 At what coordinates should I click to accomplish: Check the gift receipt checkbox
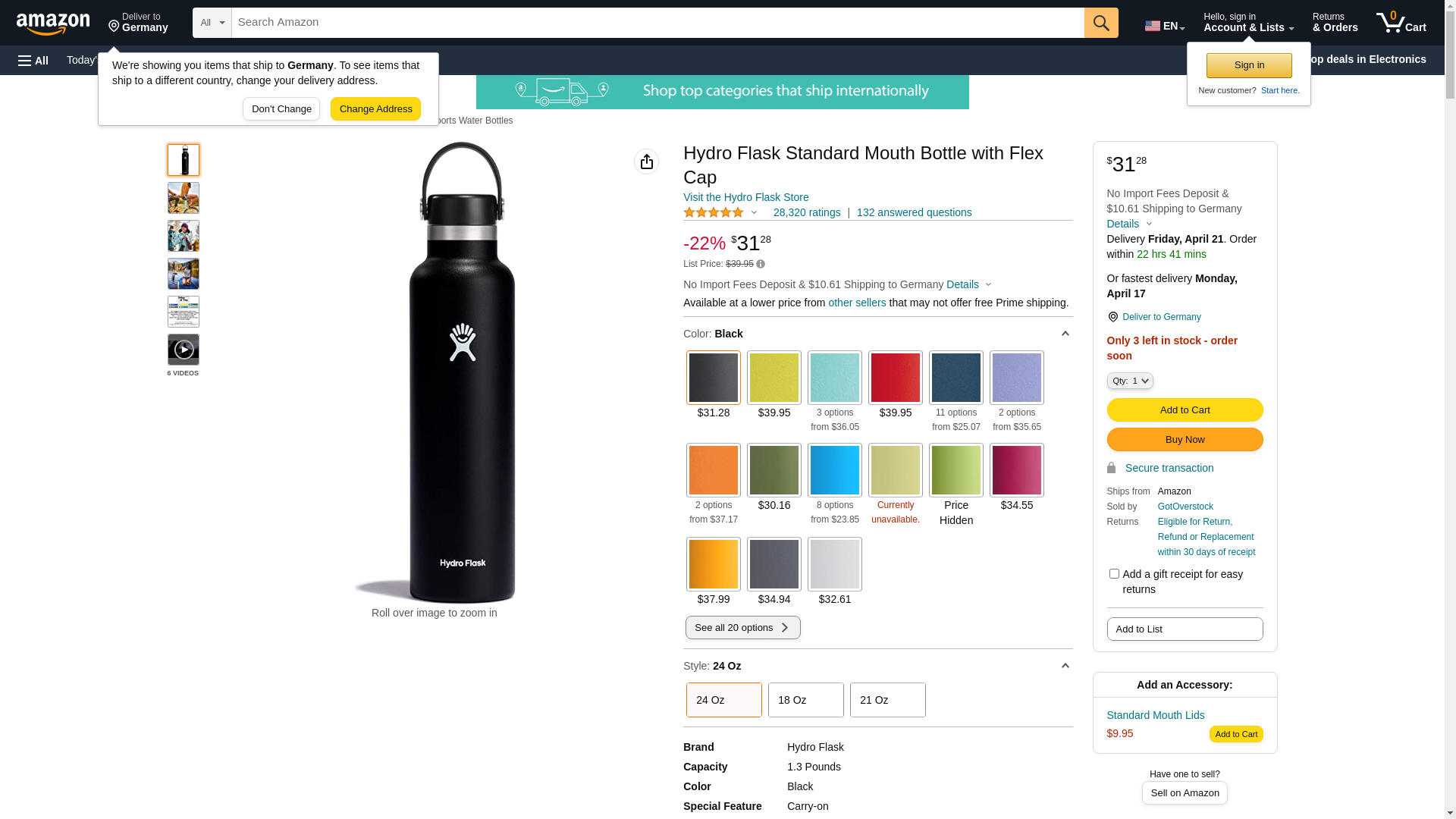point(1114,574)
